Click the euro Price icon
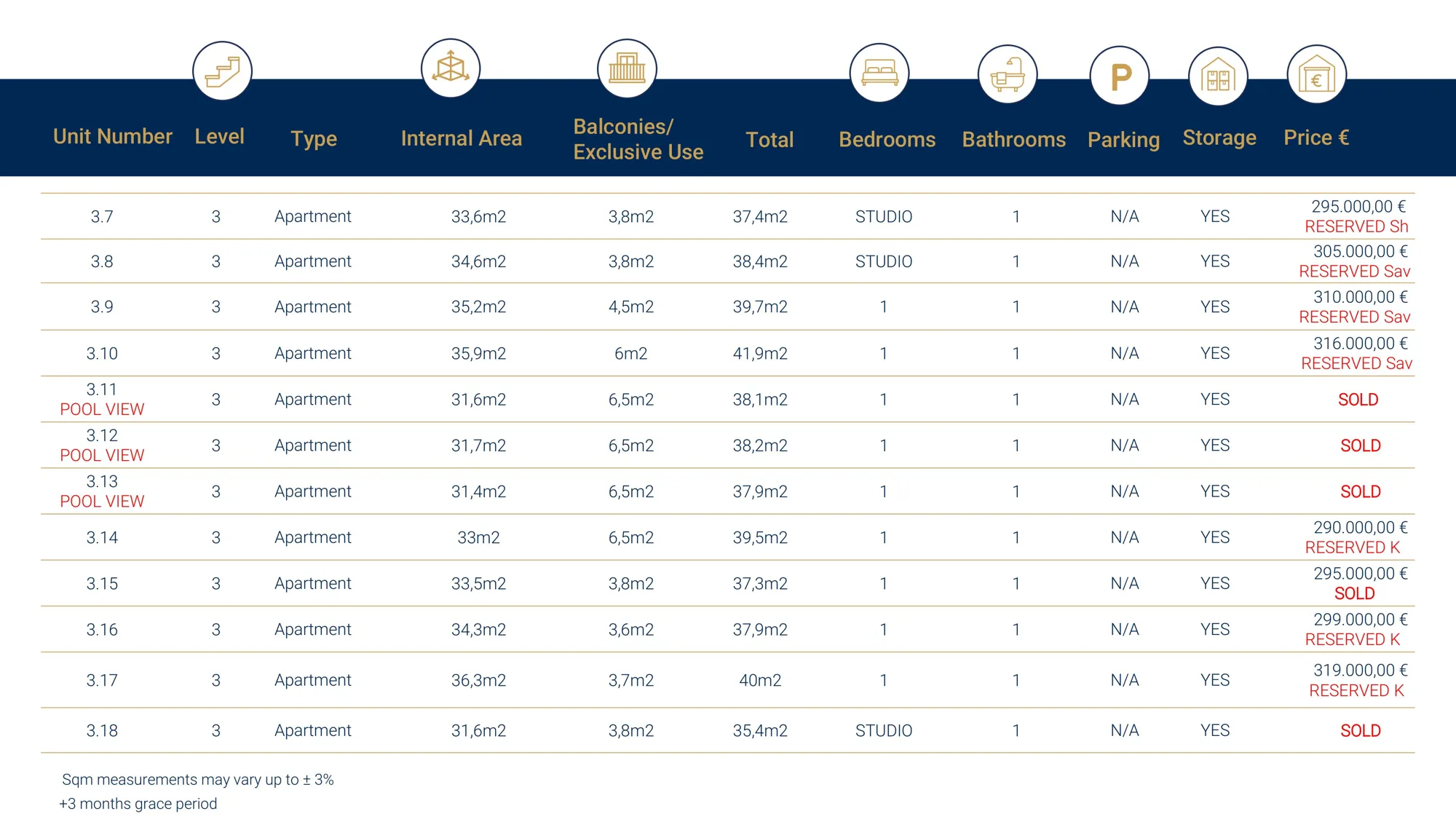The image size is (1456, 819). tap(1317, 74)
